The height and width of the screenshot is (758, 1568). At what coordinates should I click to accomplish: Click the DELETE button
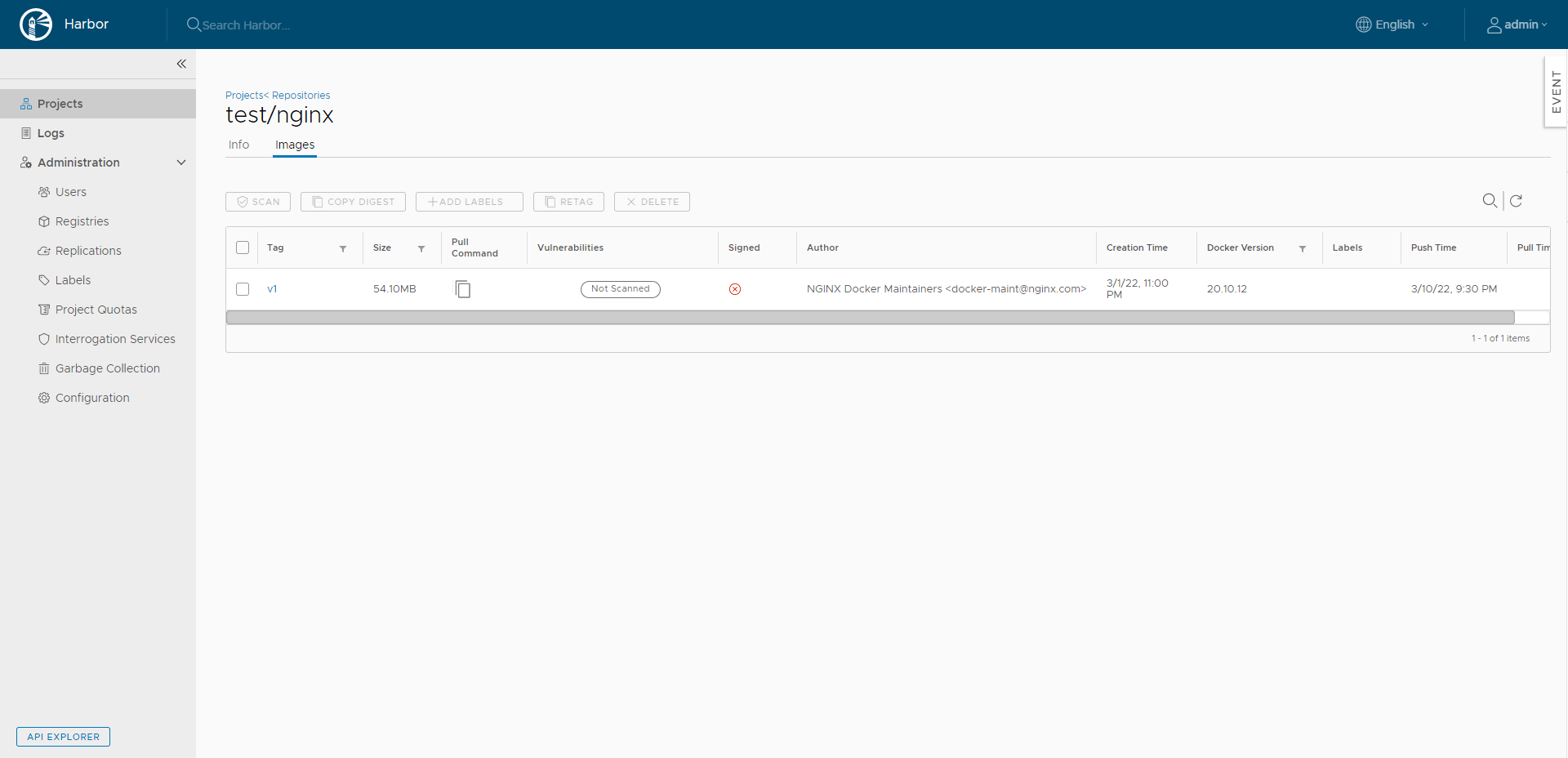point(652,202)
